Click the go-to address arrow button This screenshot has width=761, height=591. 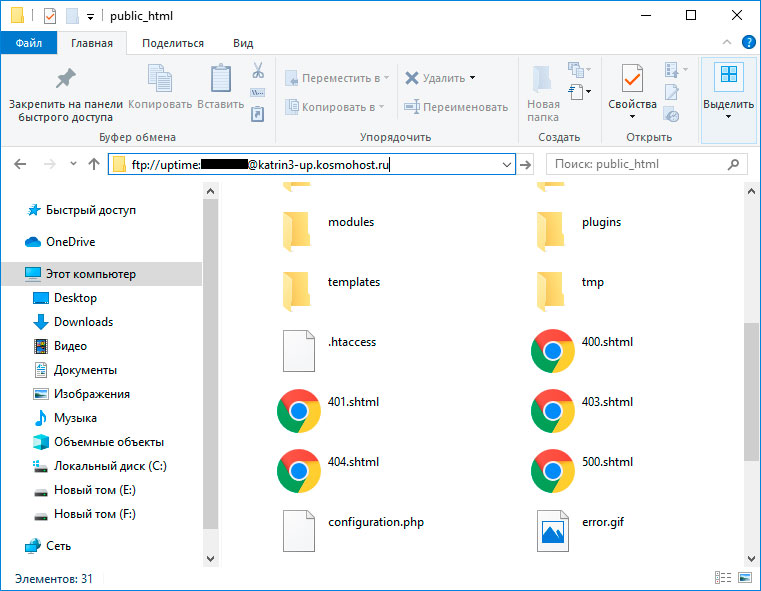pos(525,164)
